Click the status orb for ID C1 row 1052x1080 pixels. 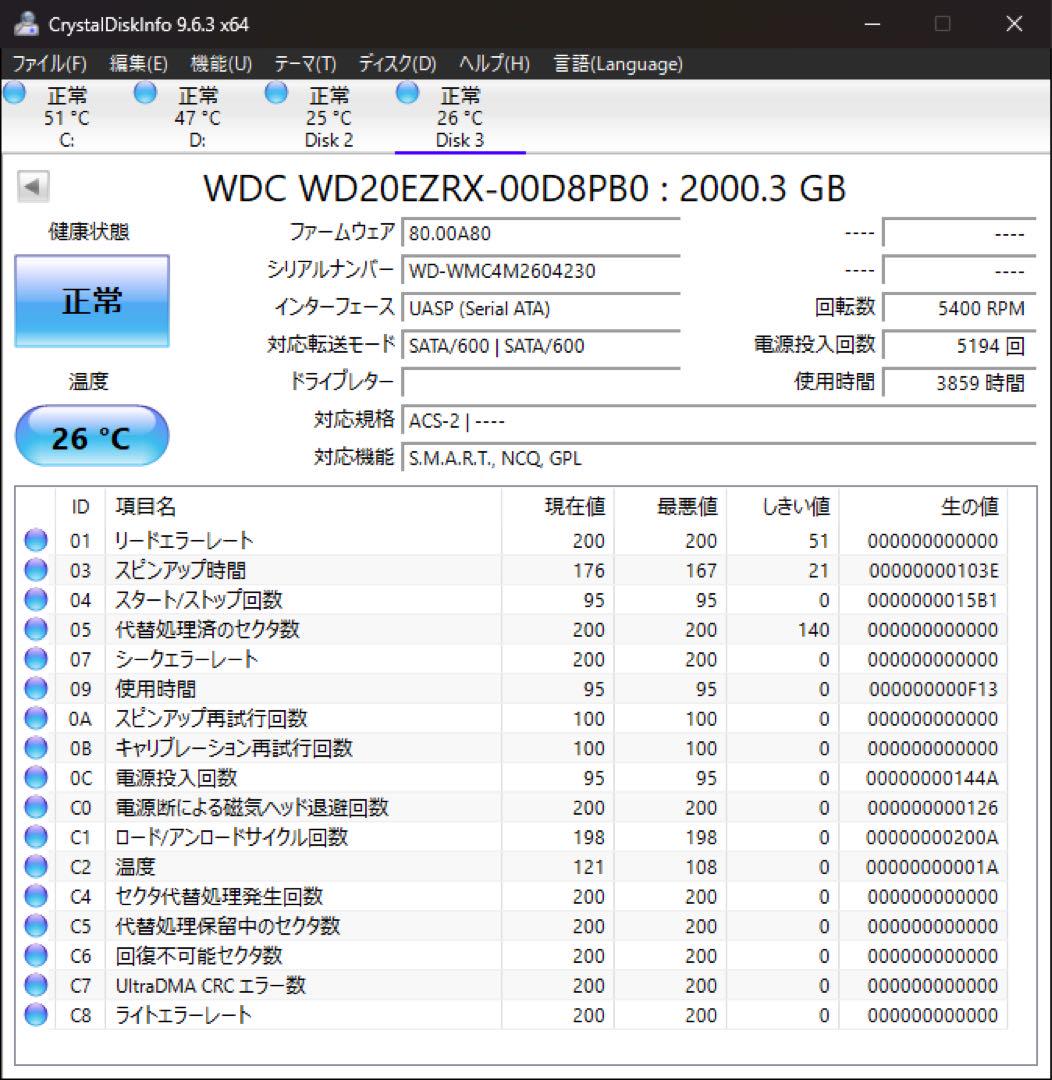36,837
